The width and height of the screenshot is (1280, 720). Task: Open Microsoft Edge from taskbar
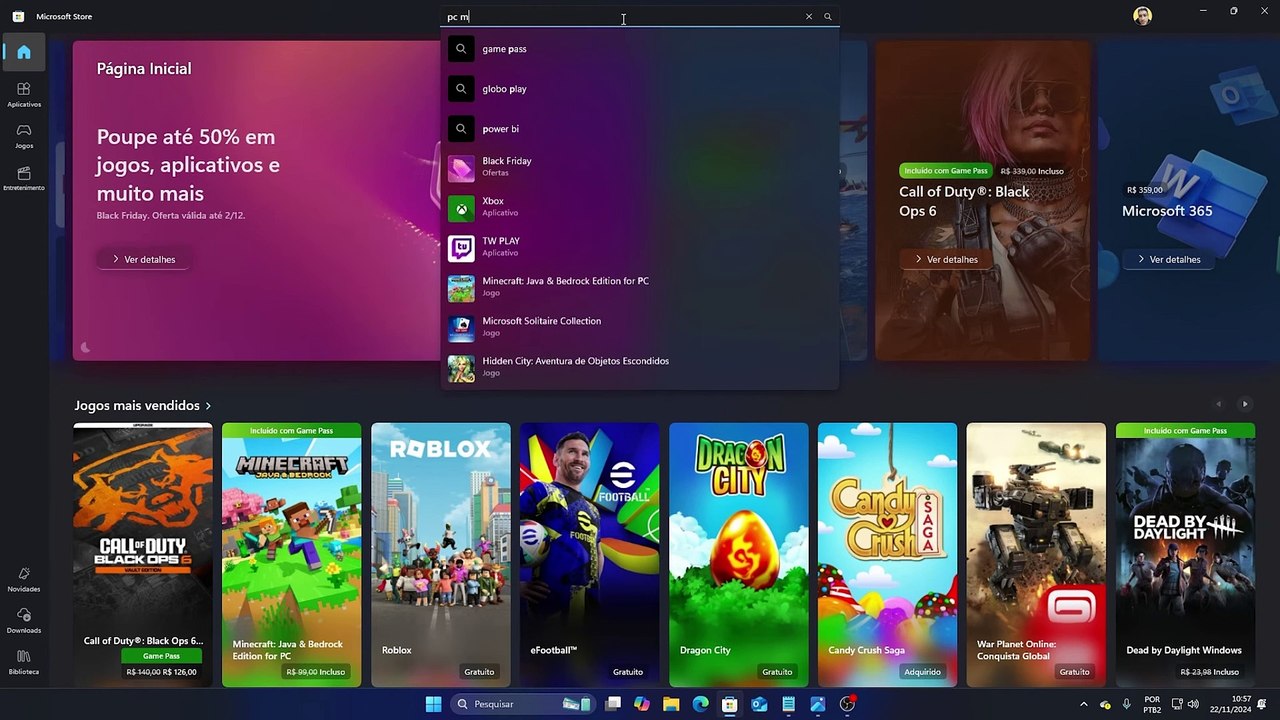pyautogui.click(x=701, y=704)
